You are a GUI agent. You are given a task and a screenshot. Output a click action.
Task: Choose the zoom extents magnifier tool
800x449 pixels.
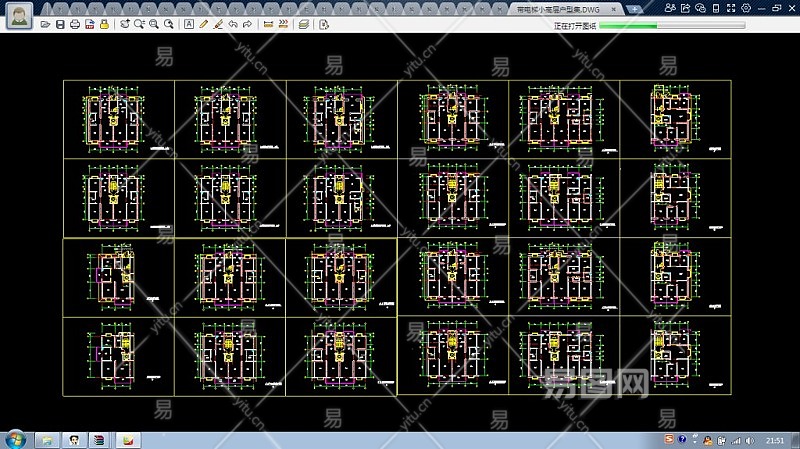coord(154,24)
